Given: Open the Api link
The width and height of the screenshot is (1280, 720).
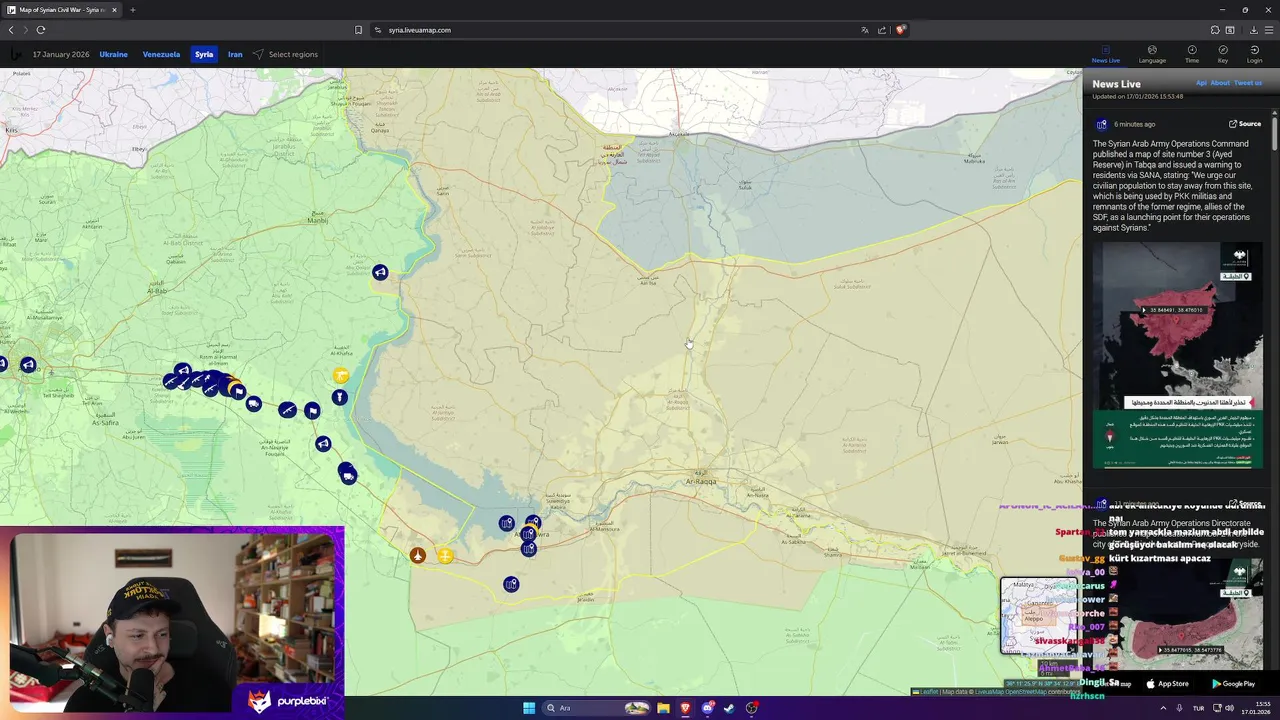Looking at the screenshot, I should tap(1201, 83).
